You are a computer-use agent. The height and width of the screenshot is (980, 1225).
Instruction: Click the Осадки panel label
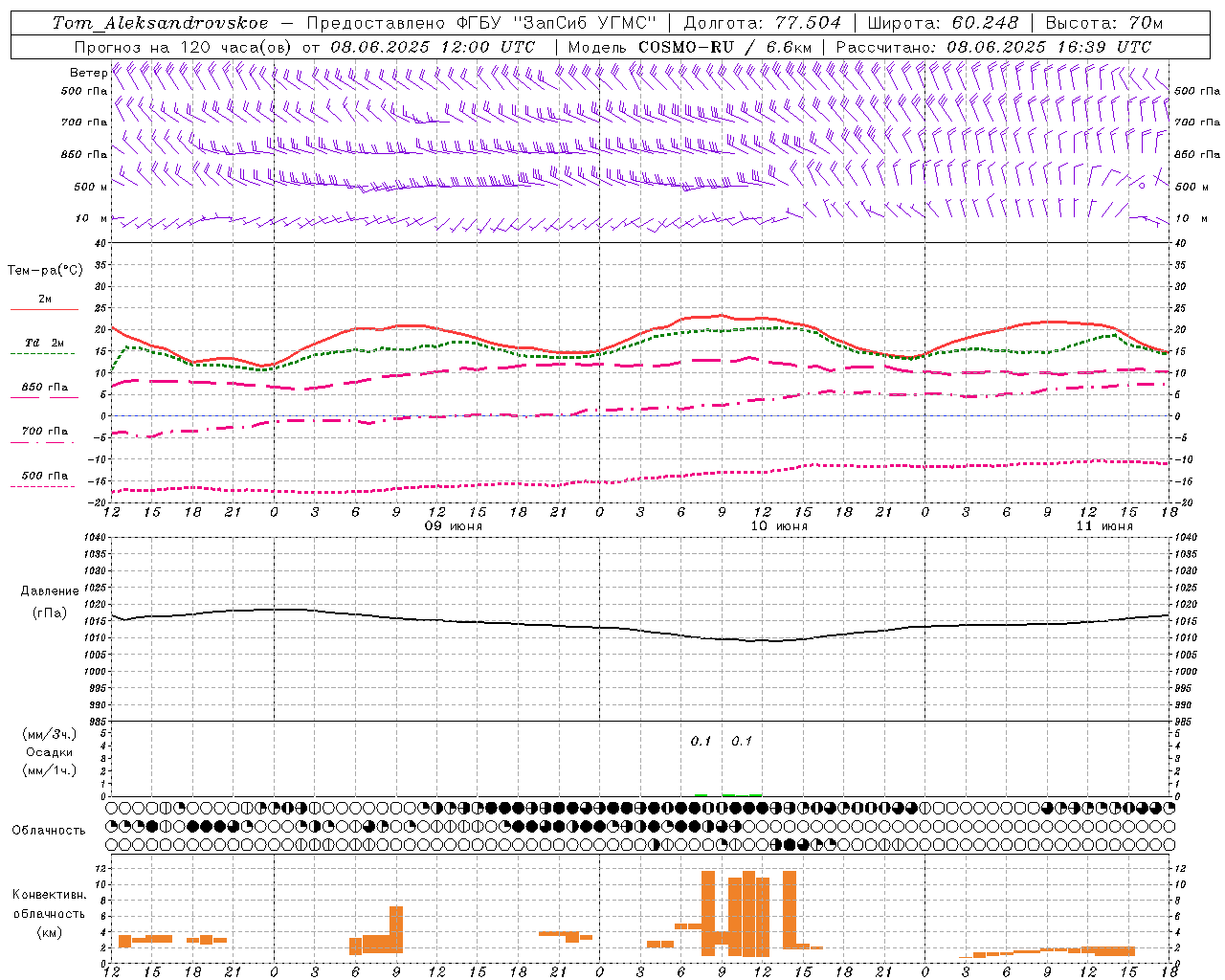pos(49,752)
